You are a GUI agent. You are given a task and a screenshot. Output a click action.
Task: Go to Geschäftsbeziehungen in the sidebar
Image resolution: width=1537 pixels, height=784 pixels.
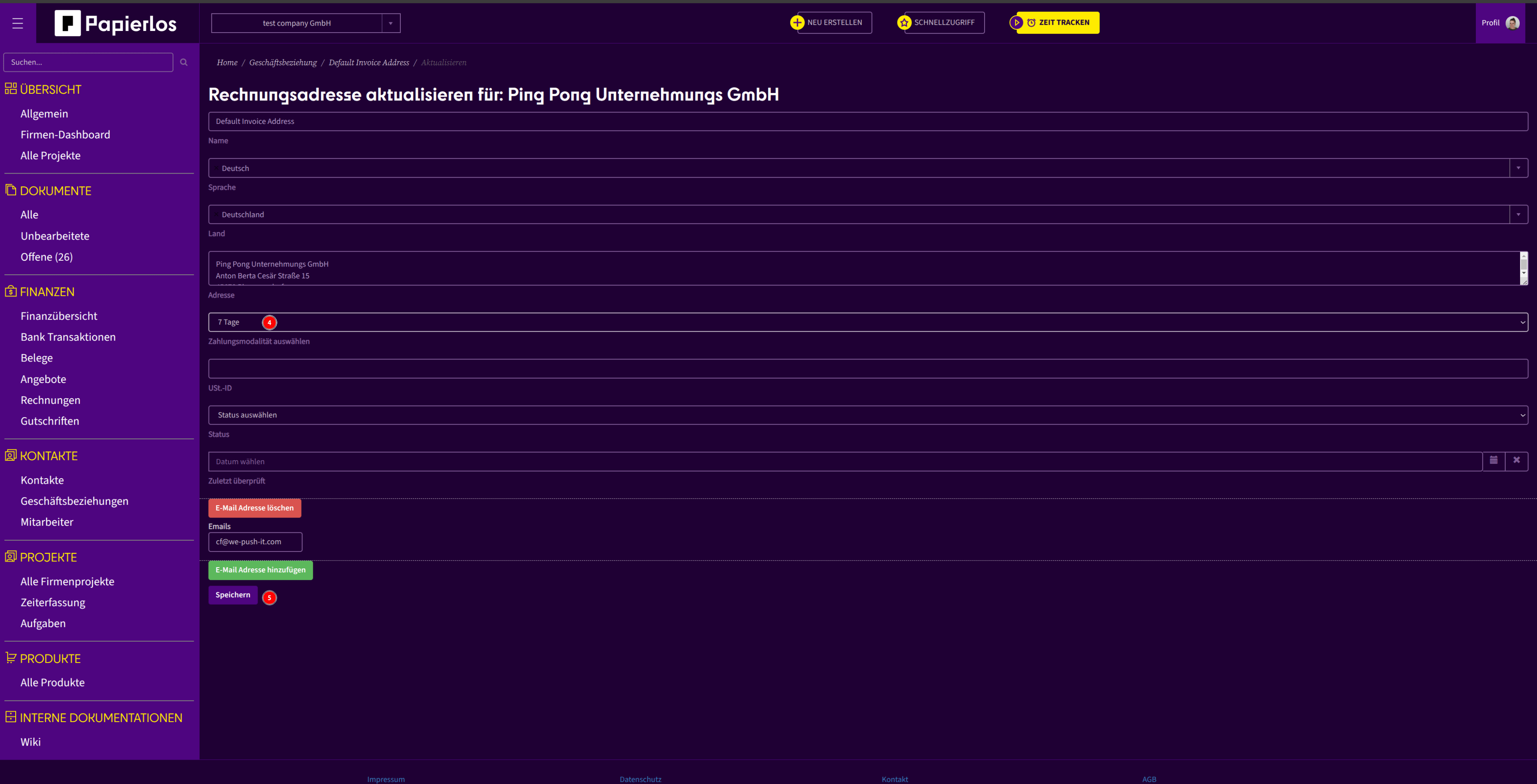point(74,501)
